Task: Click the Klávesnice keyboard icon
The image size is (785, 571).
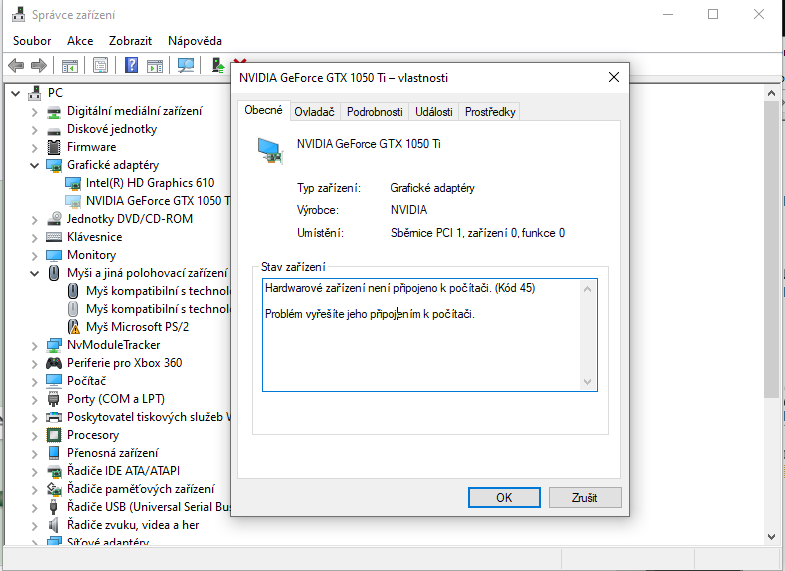Action: pyautogui.click(x=54, y=237)
